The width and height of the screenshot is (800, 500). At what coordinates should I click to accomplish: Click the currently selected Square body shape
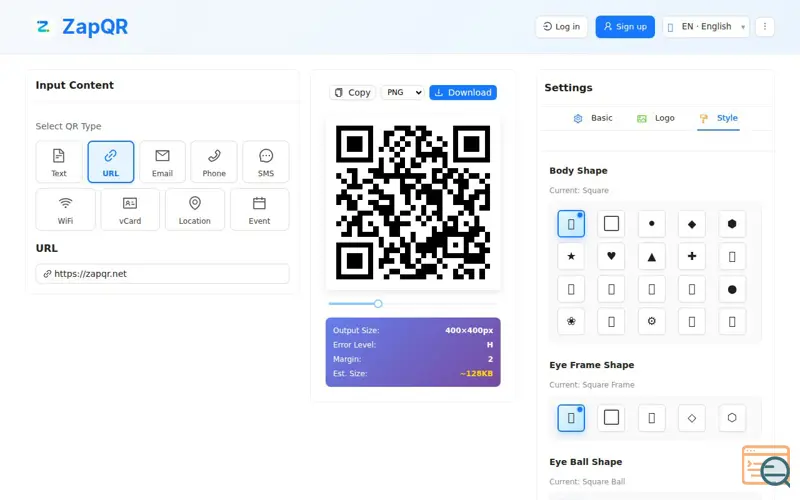click(x=571, y=223)
